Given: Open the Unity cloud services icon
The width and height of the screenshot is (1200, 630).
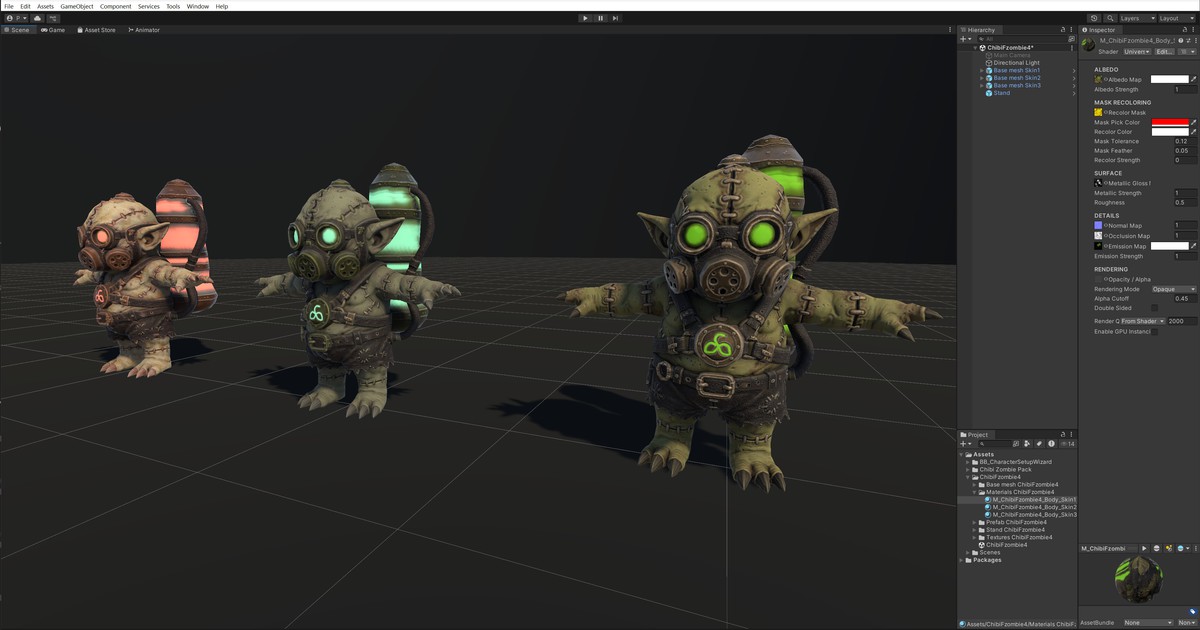Looking at the screenshot, I should (38, 18).
